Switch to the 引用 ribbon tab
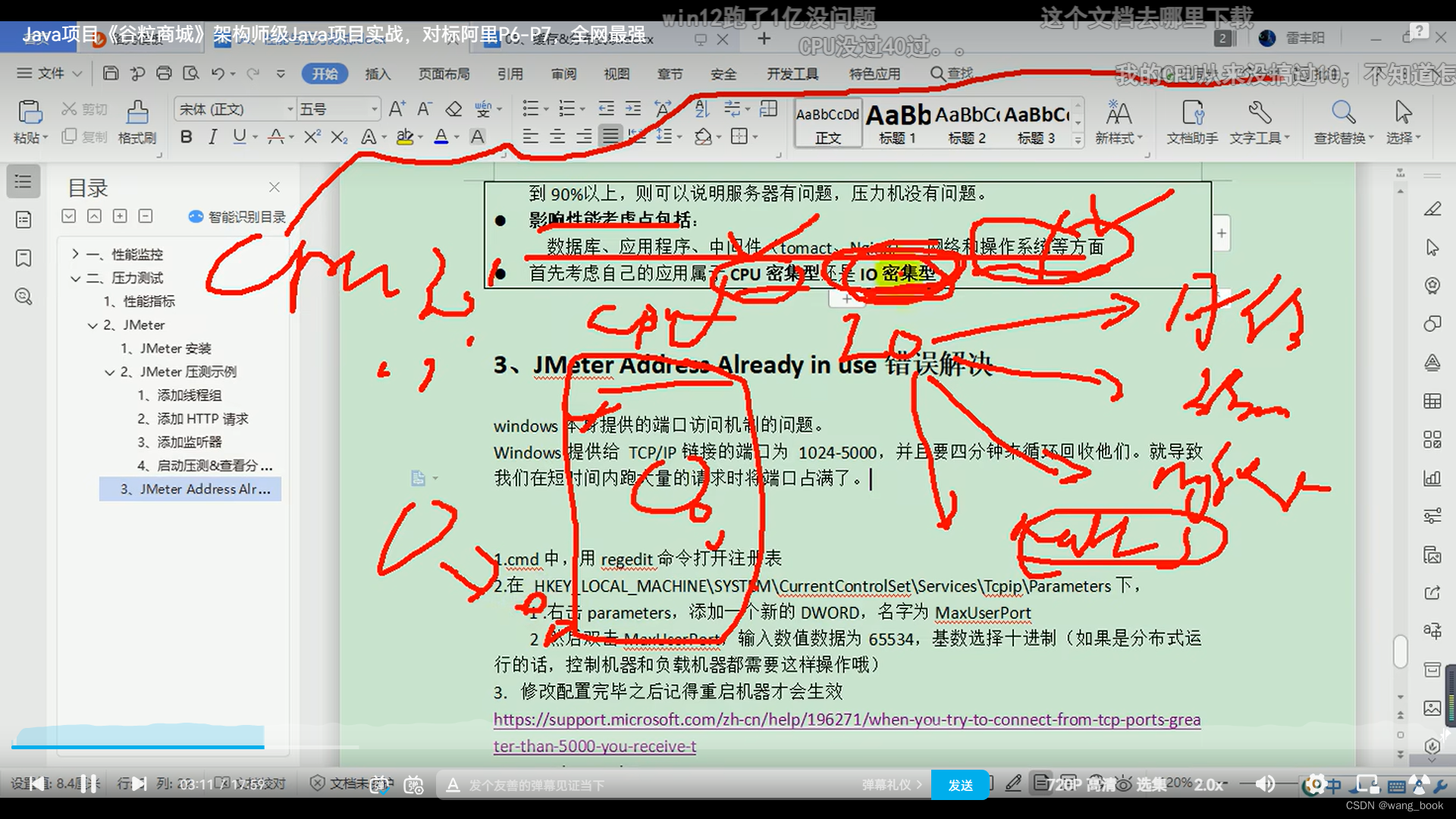This screenshot has width=1456, height=819. point(510,74)
